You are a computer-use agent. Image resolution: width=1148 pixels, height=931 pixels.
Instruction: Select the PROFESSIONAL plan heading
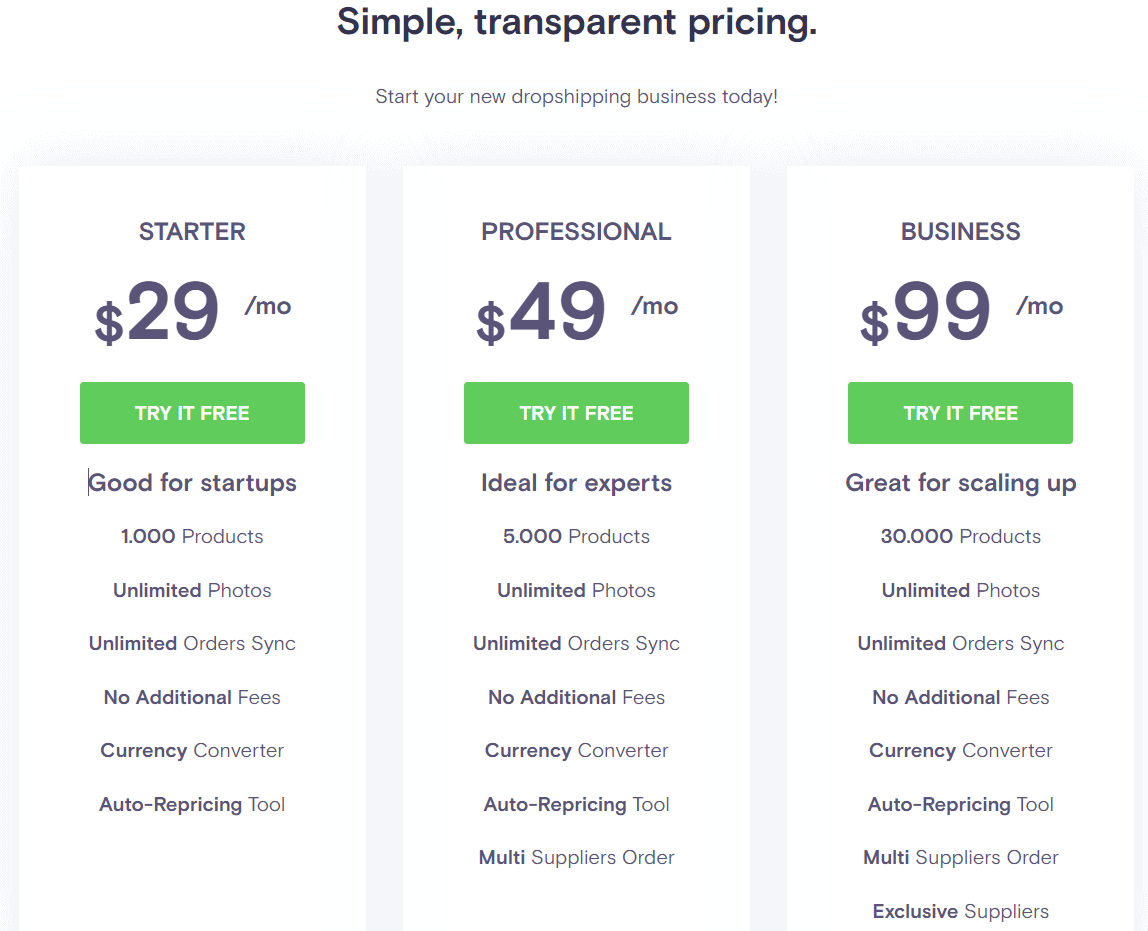click(x=576, y=231)
